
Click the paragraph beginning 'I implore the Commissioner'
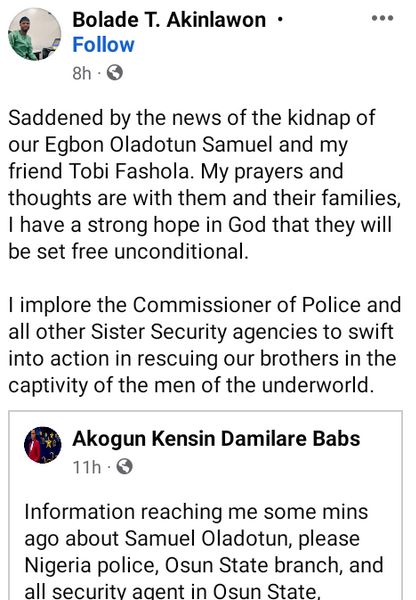(205, 345)
